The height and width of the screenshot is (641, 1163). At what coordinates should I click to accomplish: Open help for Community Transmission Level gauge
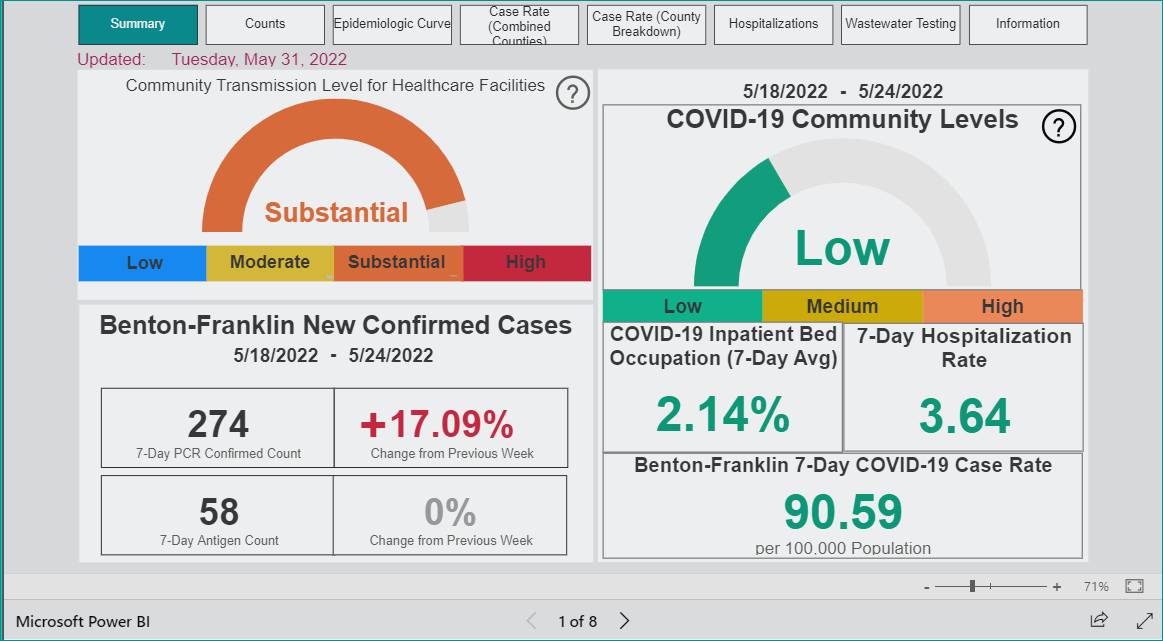coord(572,94)
